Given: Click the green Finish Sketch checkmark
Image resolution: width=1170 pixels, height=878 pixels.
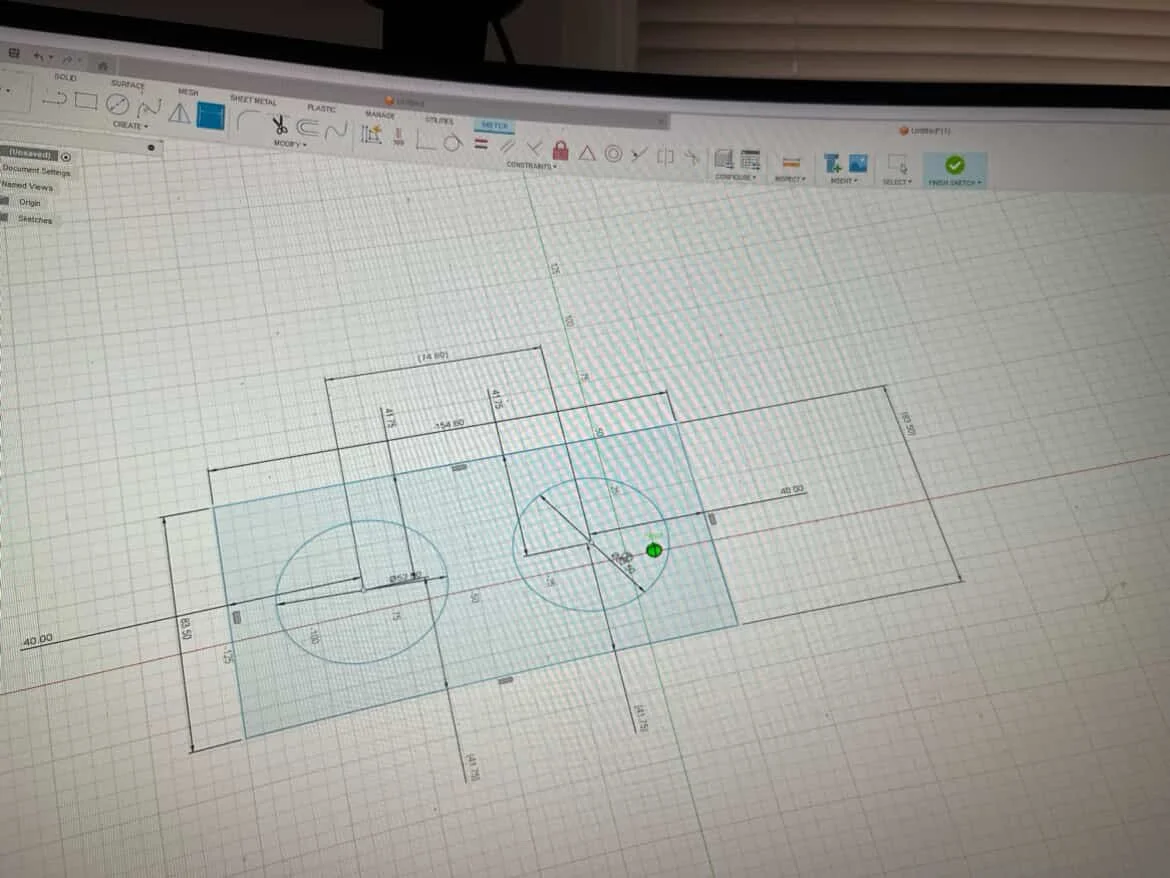Looking at the screenshot, I should (954, 165).
